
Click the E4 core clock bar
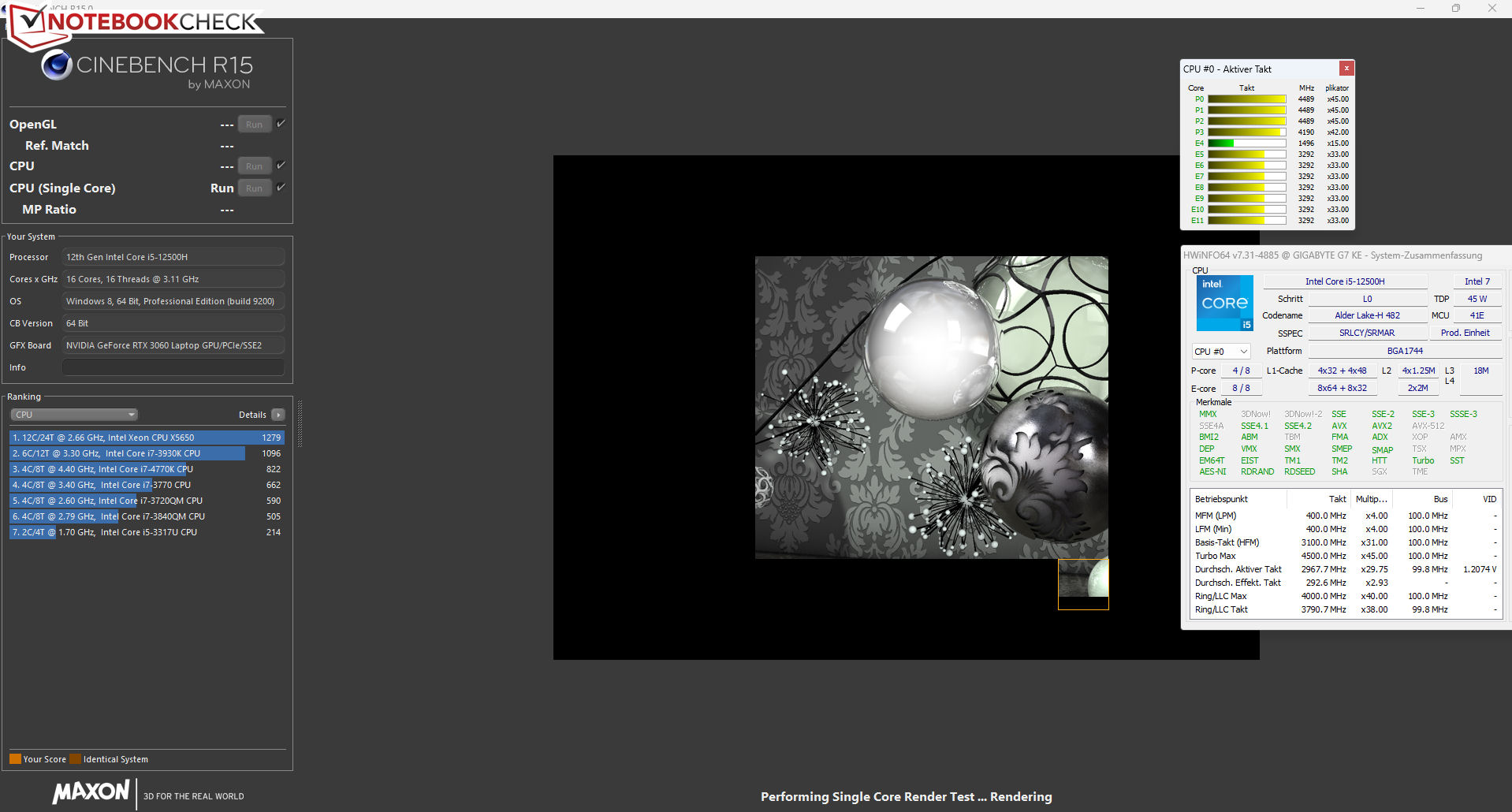click(1247, 143)
